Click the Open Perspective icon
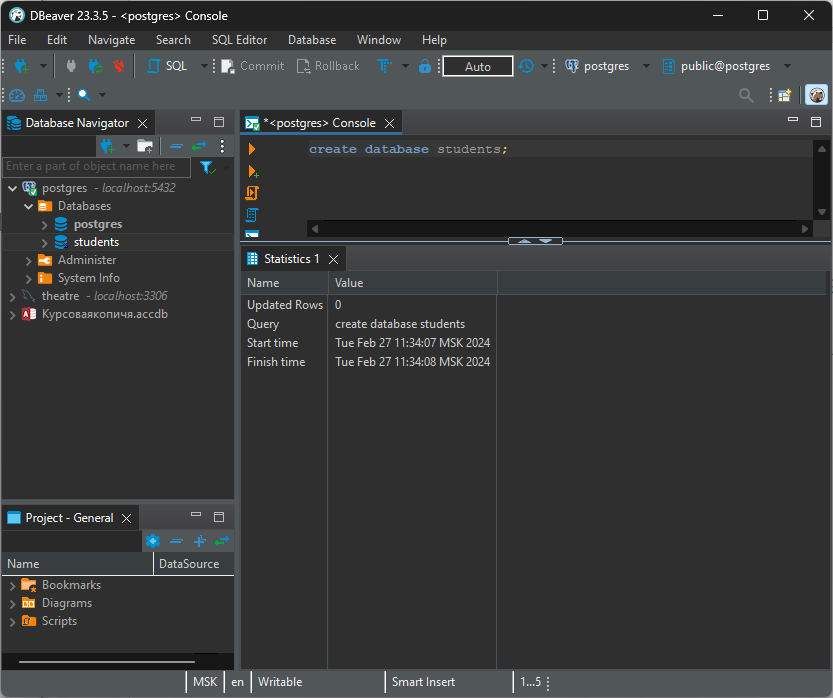 click(x=785, y=95)
